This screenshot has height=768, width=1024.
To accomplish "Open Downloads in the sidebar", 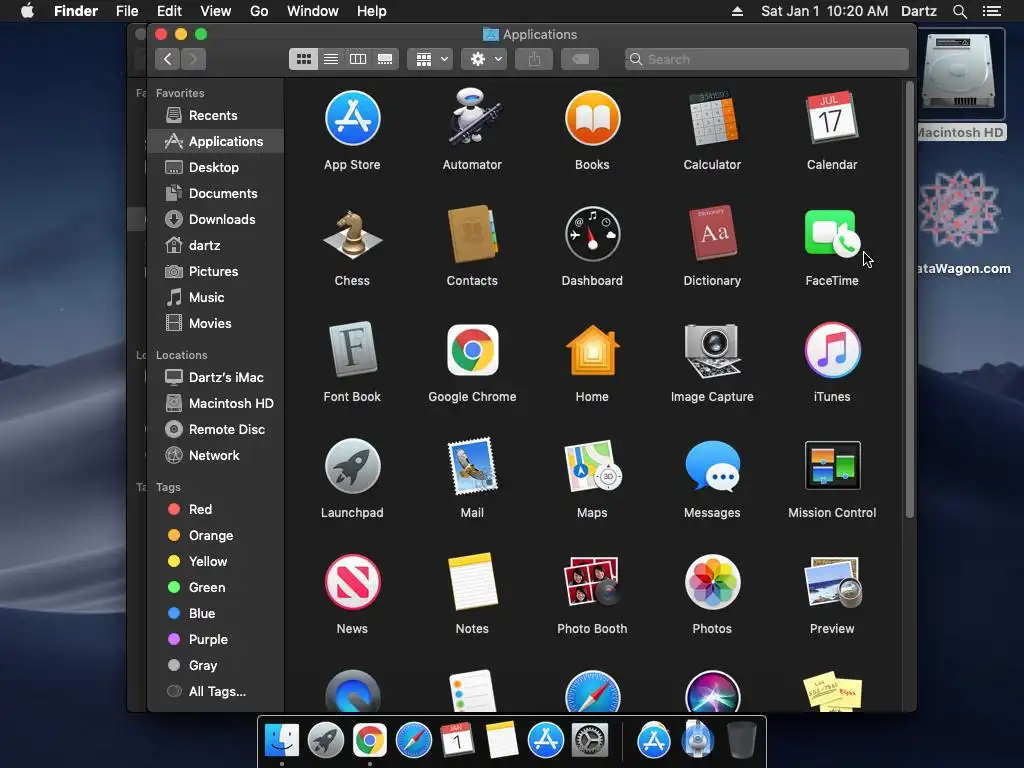I will (x=216, y=219).
